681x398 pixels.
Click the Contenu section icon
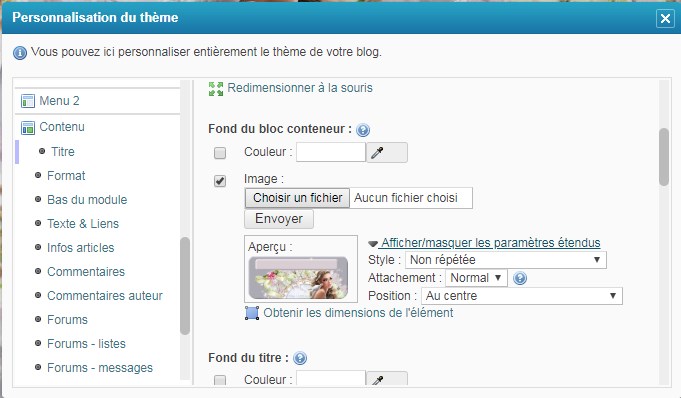click(28, 128)
